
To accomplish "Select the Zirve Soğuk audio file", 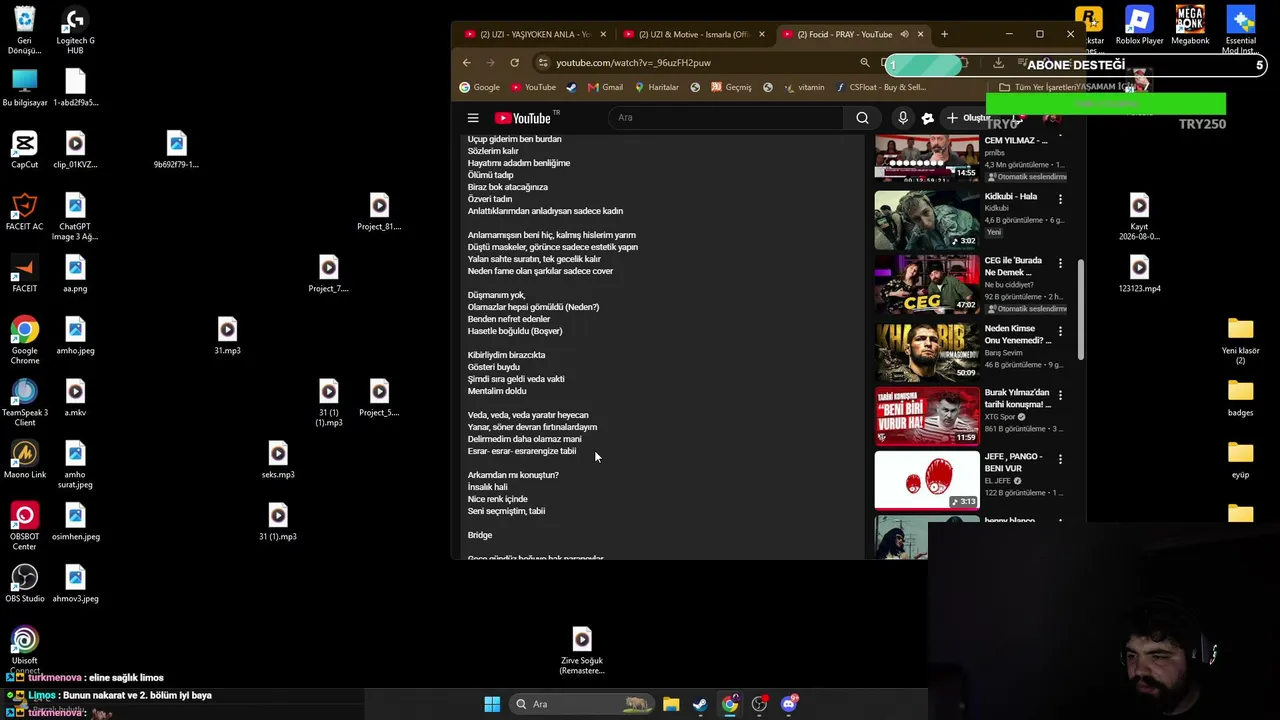I will 582,650.
